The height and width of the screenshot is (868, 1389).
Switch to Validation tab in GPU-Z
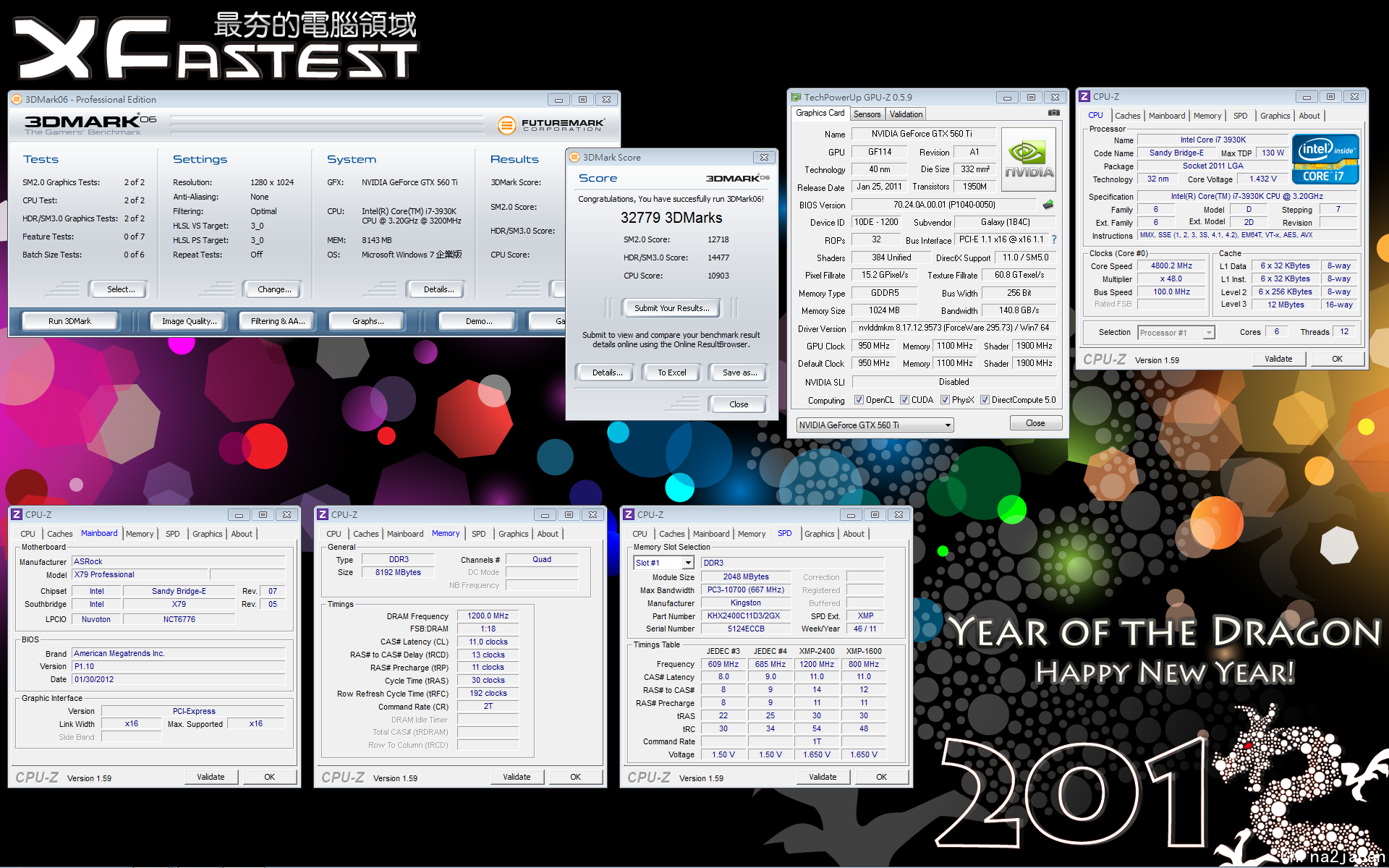(906, 114)
